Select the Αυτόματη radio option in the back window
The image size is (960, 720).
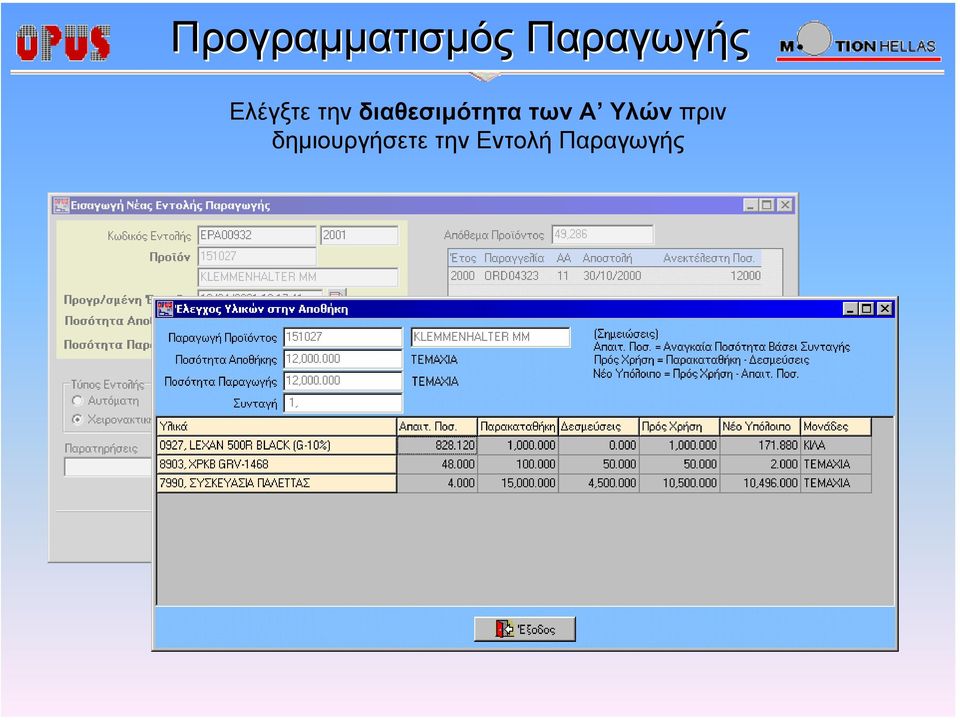click(x=77, y=400)
